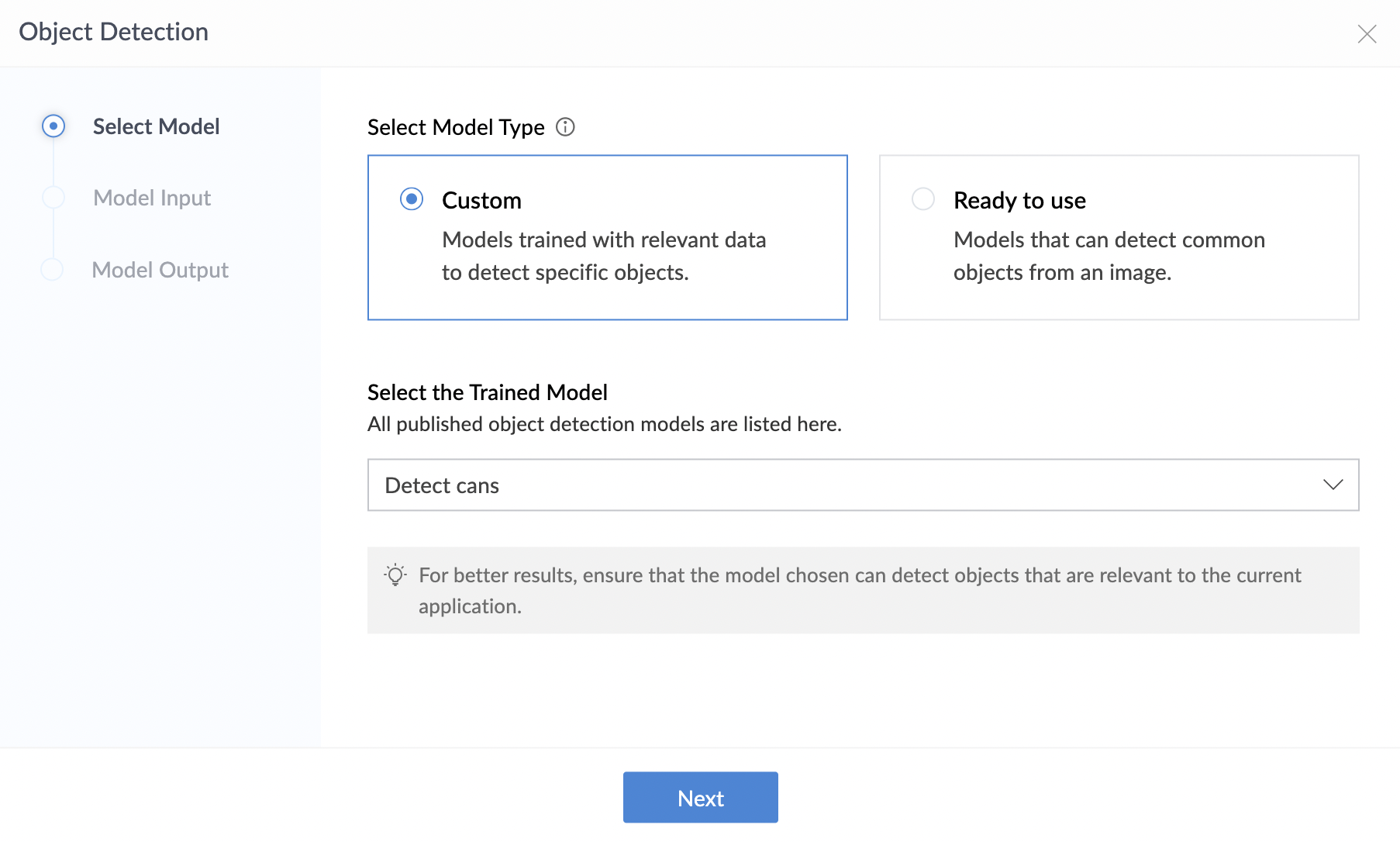Screen dimensions: 1400x842
Task: Click the lightbulb tip icon
Action: point(395,575)
